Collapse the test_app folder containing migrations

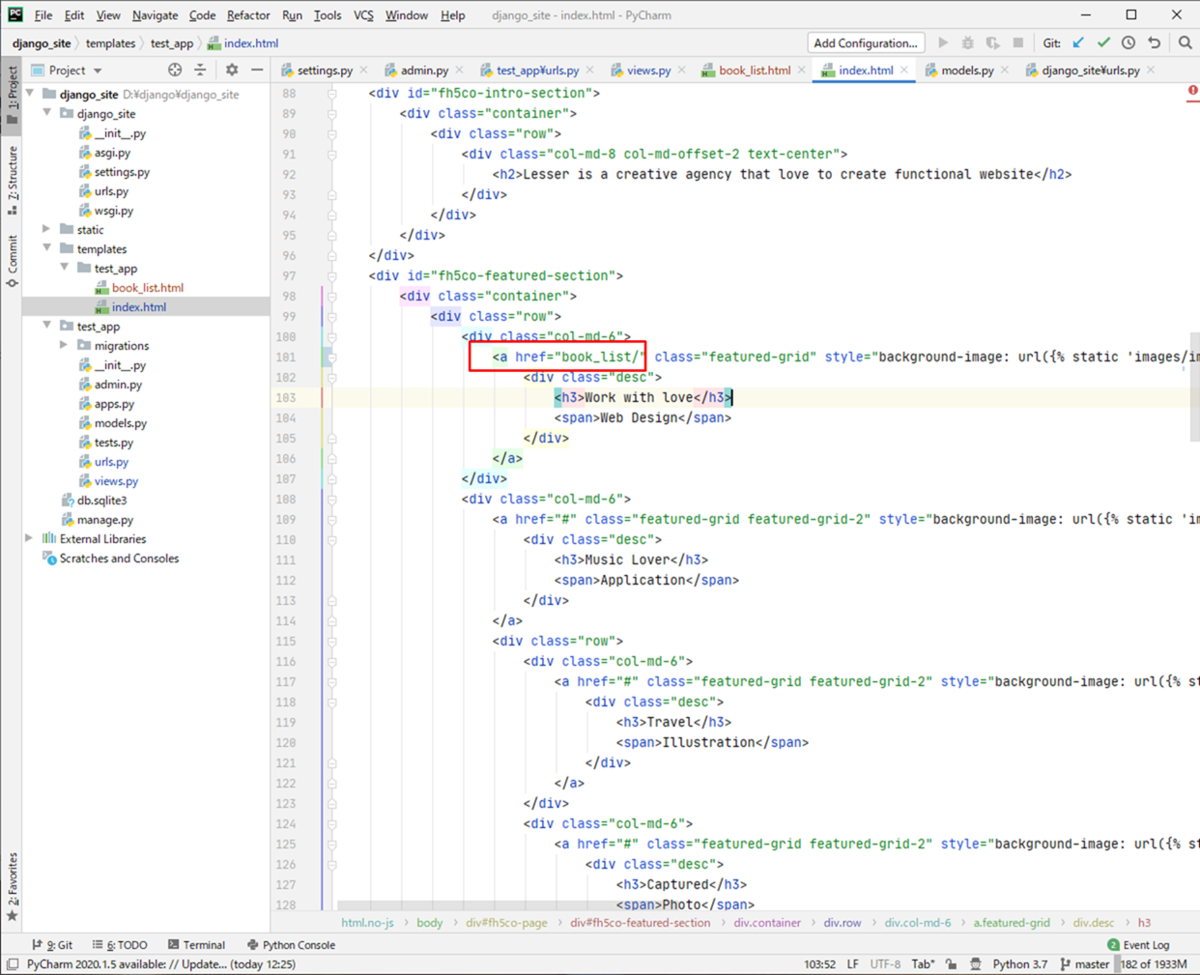[47, 327]
